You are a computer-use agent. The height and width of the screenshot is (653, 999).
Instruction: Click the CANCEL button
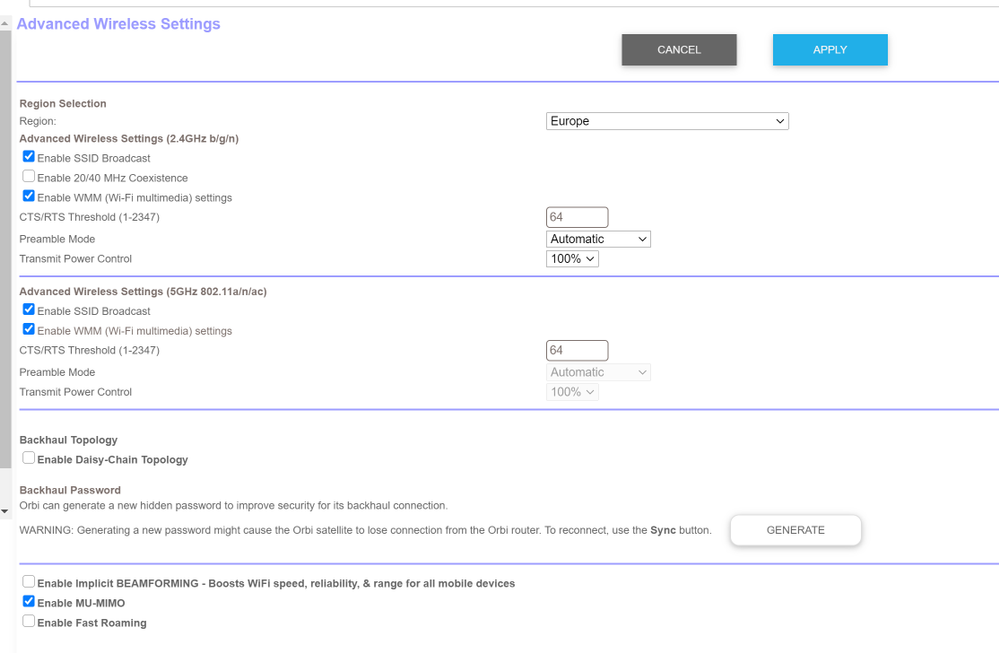click(x=679, y=50)
